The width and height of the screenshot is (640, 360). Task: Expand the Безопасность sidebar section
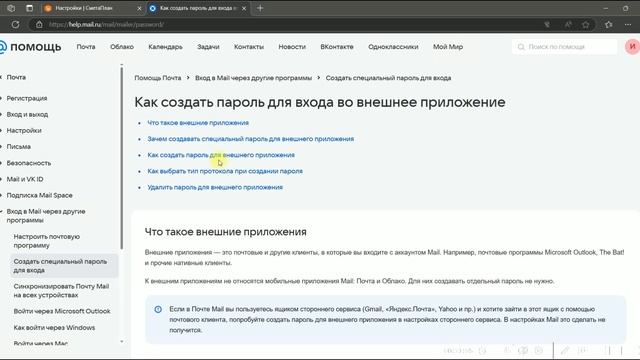(x=29, y=163)
